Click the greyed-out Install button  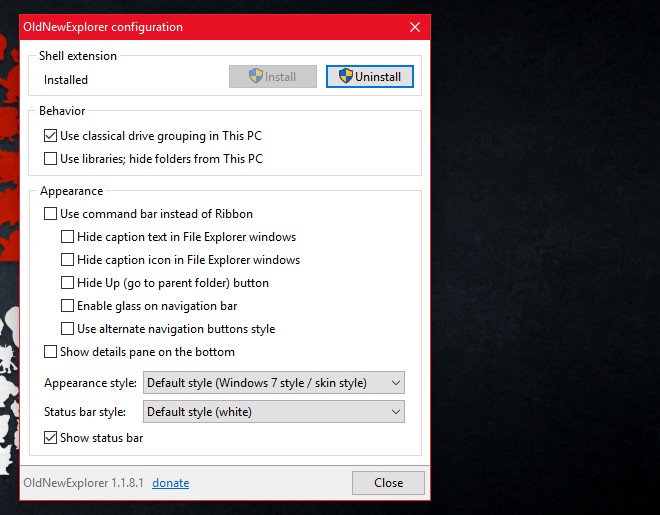(273, 77)
